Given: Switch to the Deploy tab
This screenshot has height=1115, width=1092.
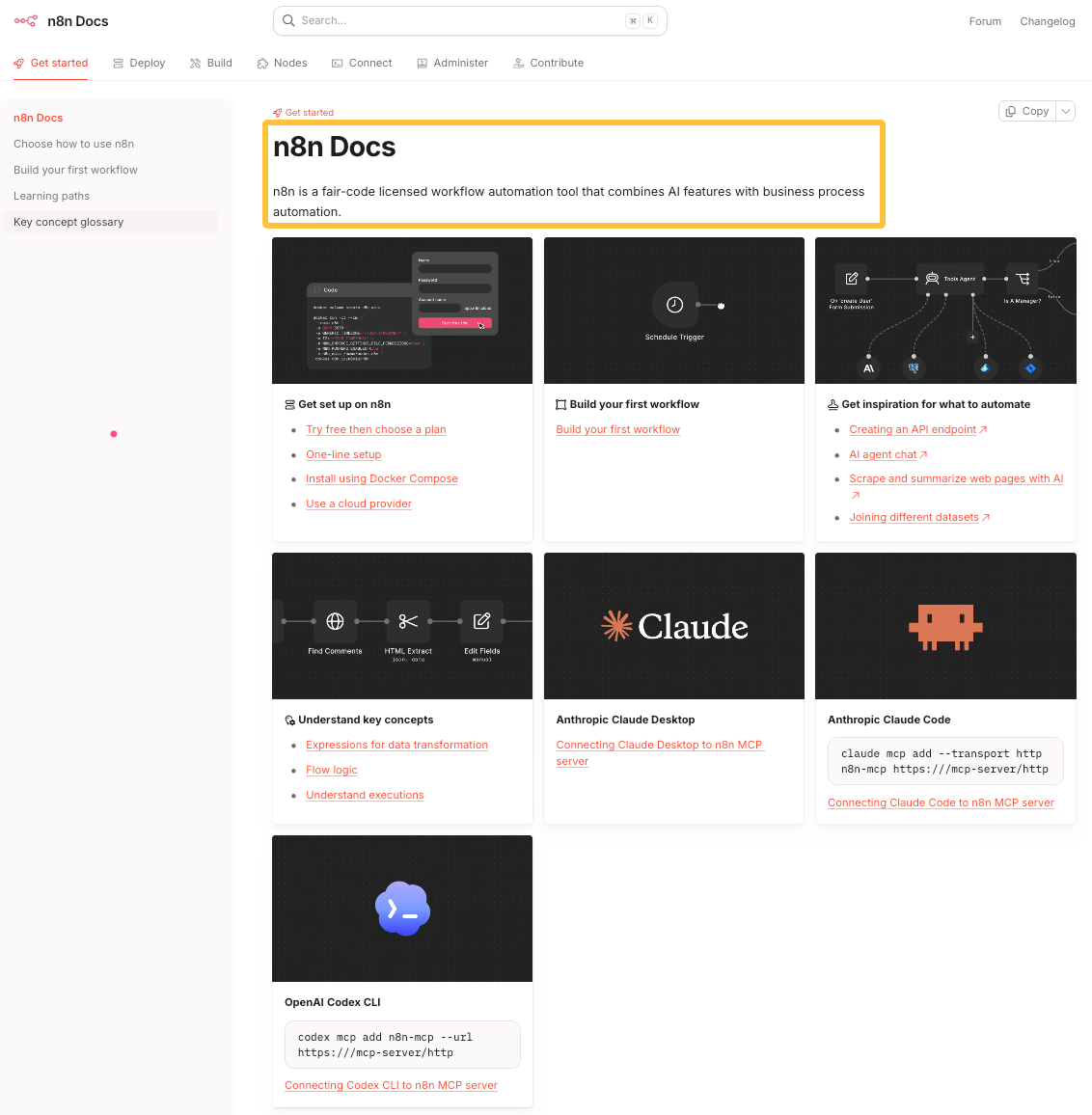Looking at the screenshot, I should [139, 64].
